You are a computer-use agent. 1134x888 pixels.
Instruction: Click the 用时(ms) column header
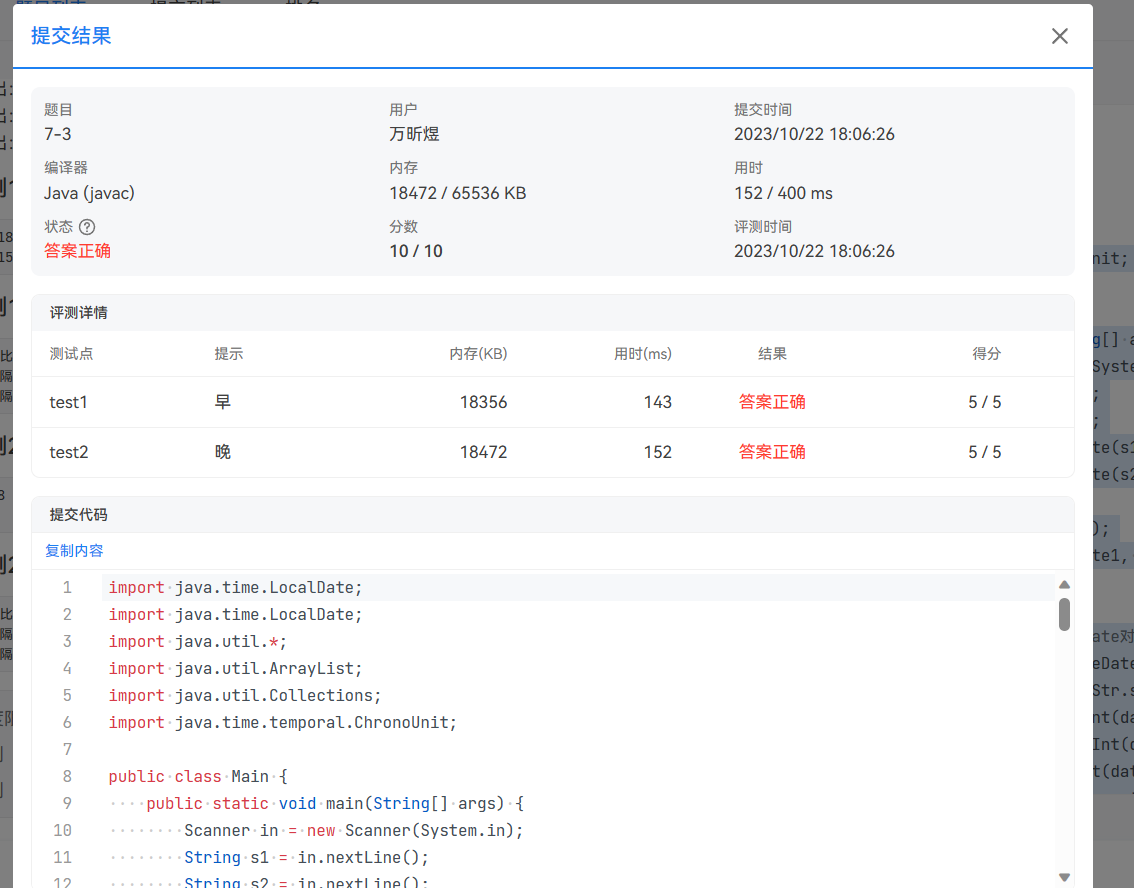643,354
